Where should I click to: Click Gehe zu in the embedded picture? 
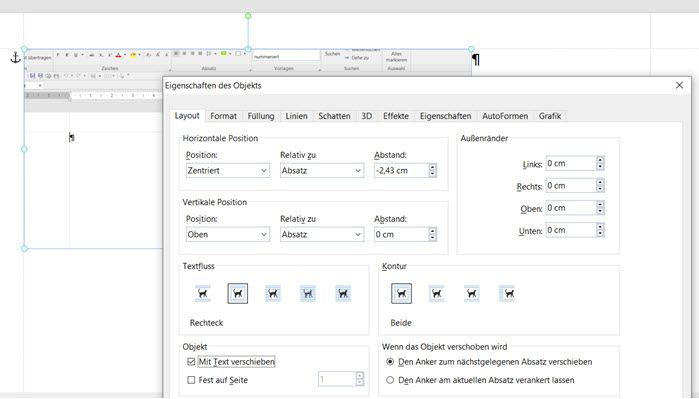tap(357, 58)
